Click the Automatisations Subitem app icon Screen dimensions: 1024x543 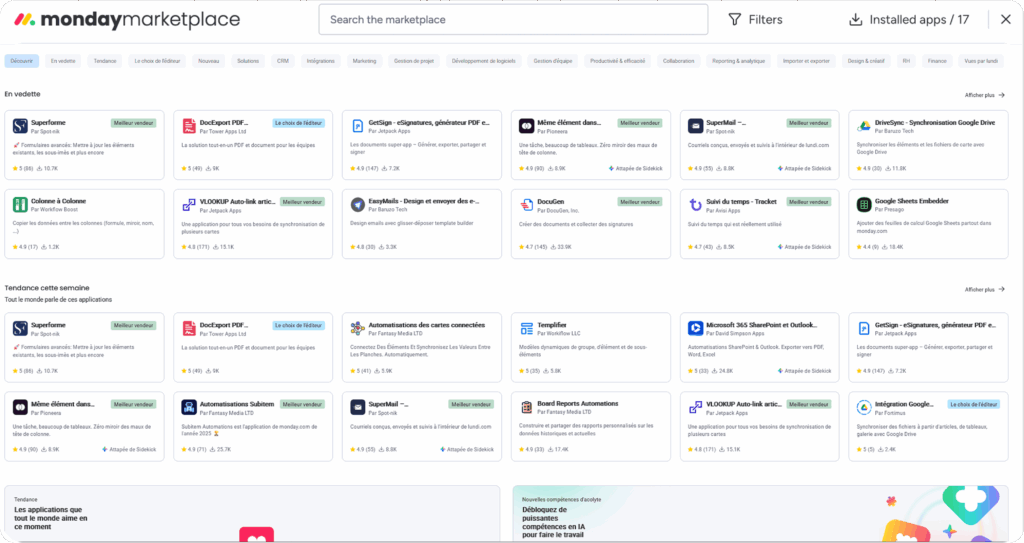click(x=189, y=407)
